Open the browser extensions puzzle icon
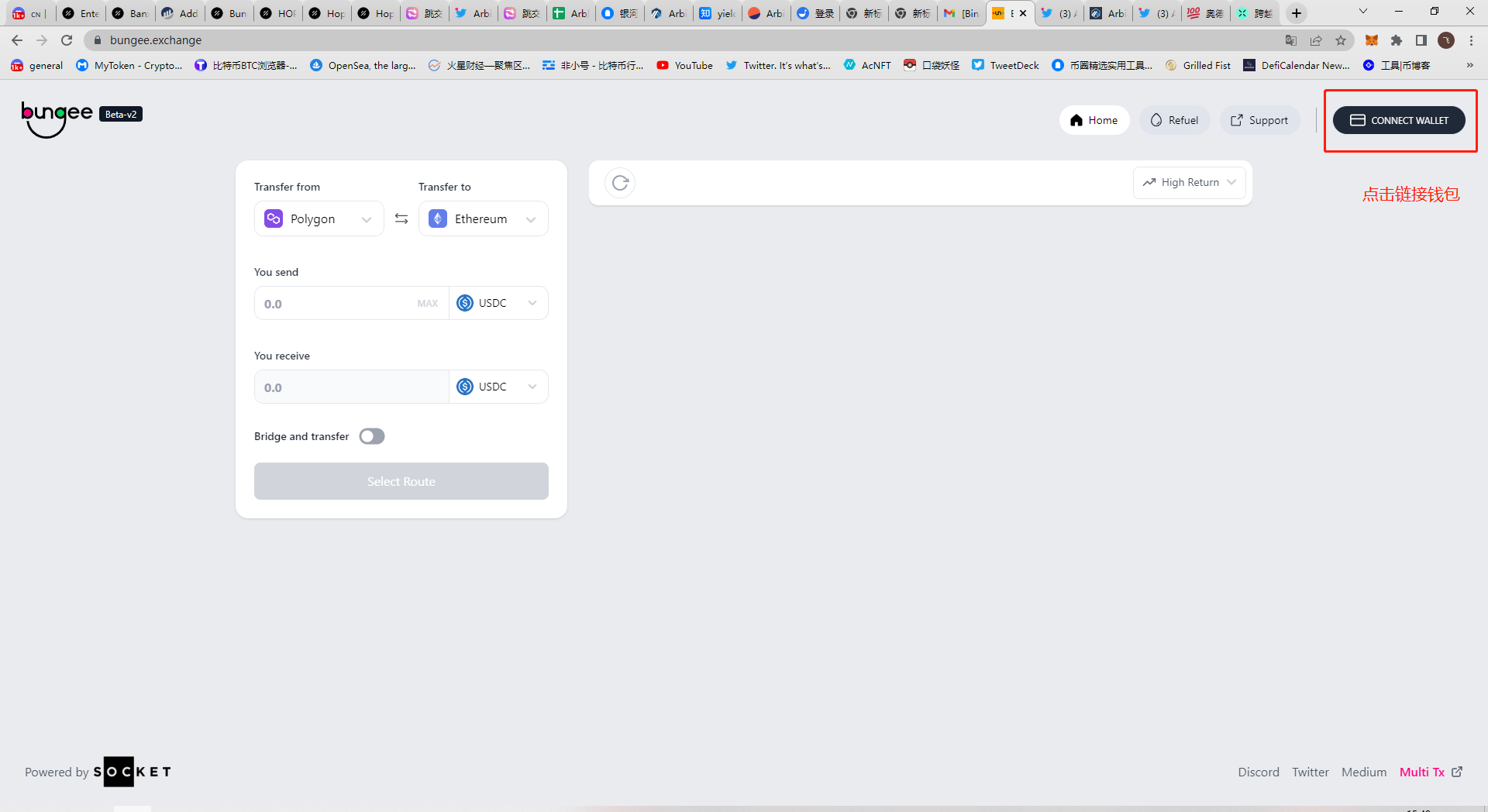This screenshot has height=812, width=1488. 1396,40
